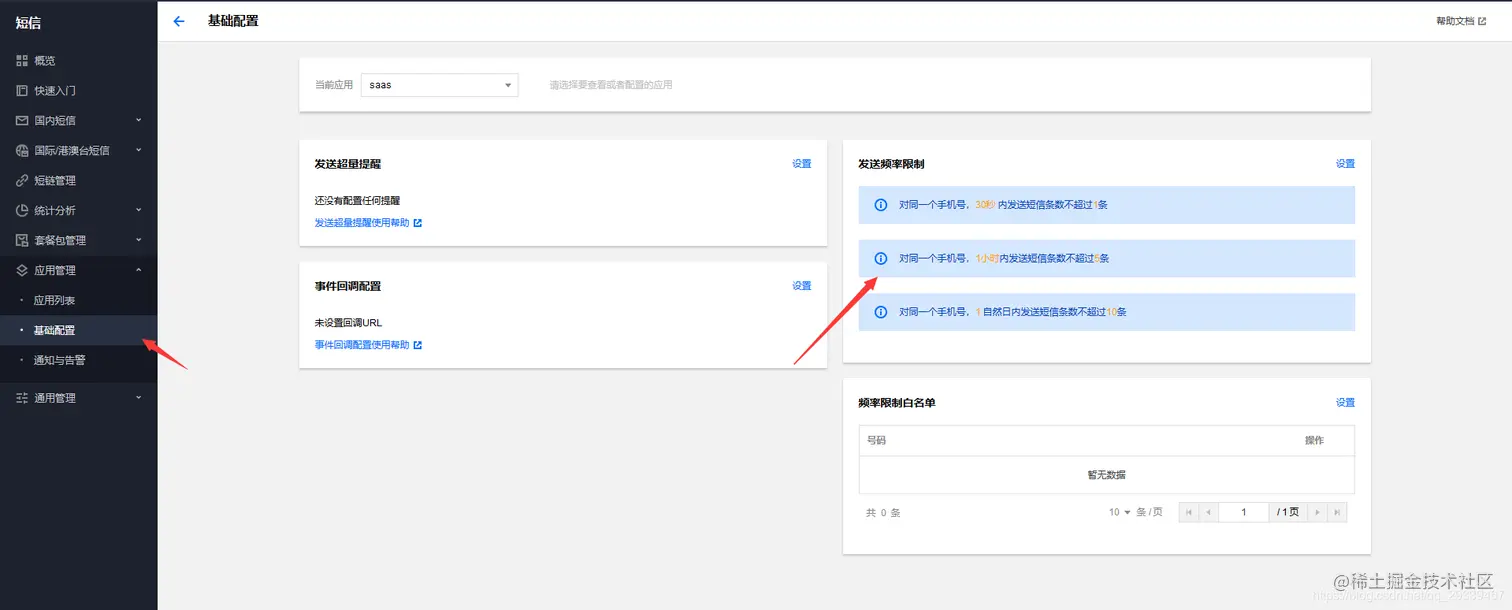Click external-link icon next to 事件回调配置使用帮助

pyautogui.click(x=418, y=345)
